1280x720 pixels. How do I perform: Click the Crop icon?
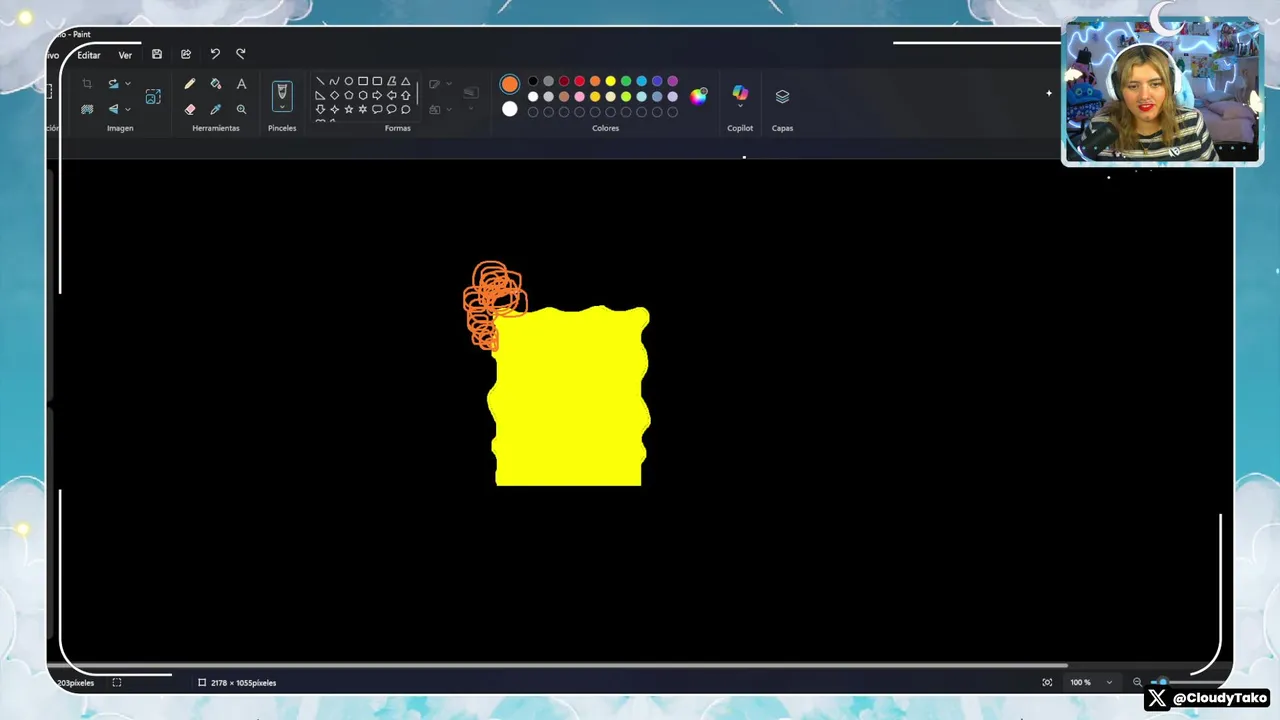click(87, 84)
